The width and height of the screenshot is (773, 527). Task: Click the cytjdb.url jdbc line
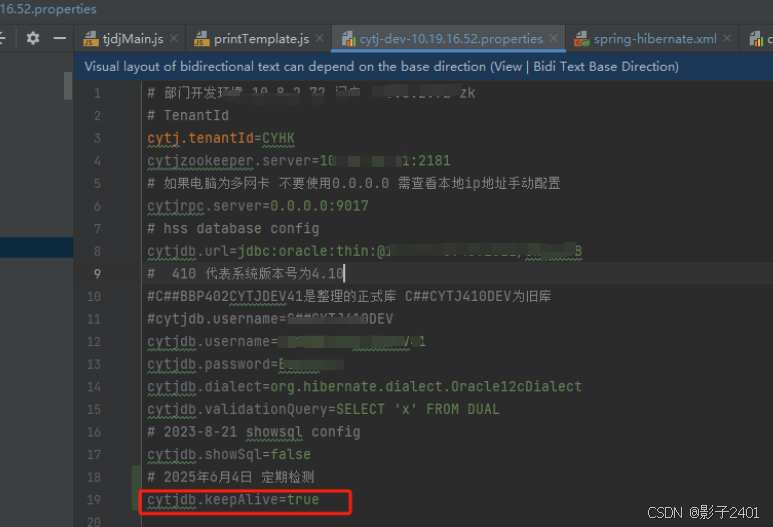click(x=364, y=251)
